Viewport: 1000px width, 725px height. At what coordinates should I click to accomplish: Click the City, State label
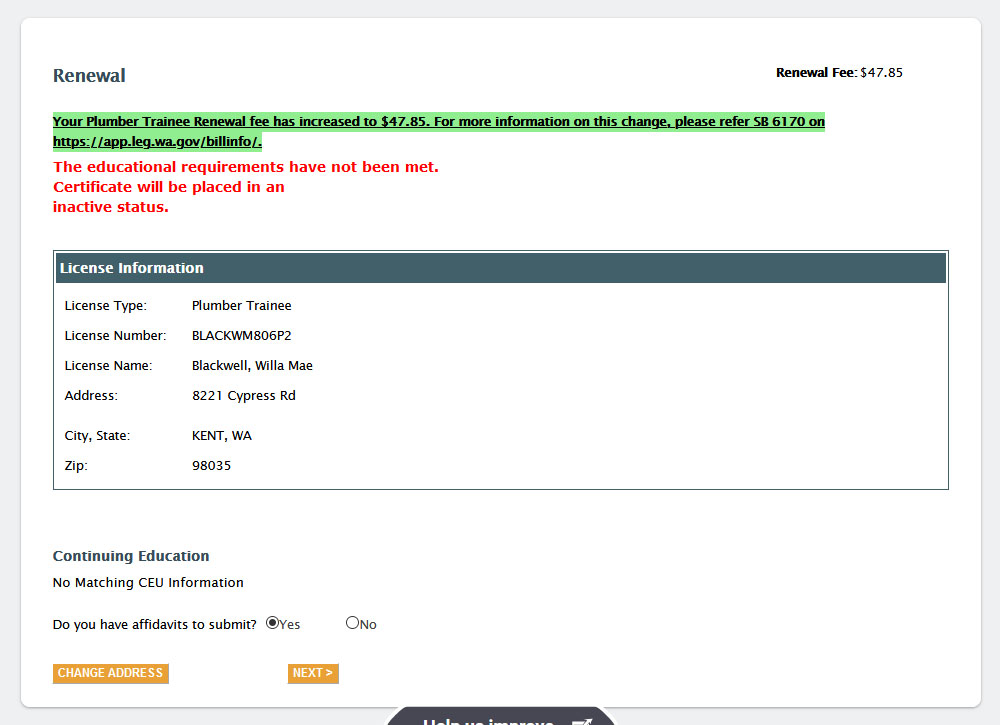[97, 436]
